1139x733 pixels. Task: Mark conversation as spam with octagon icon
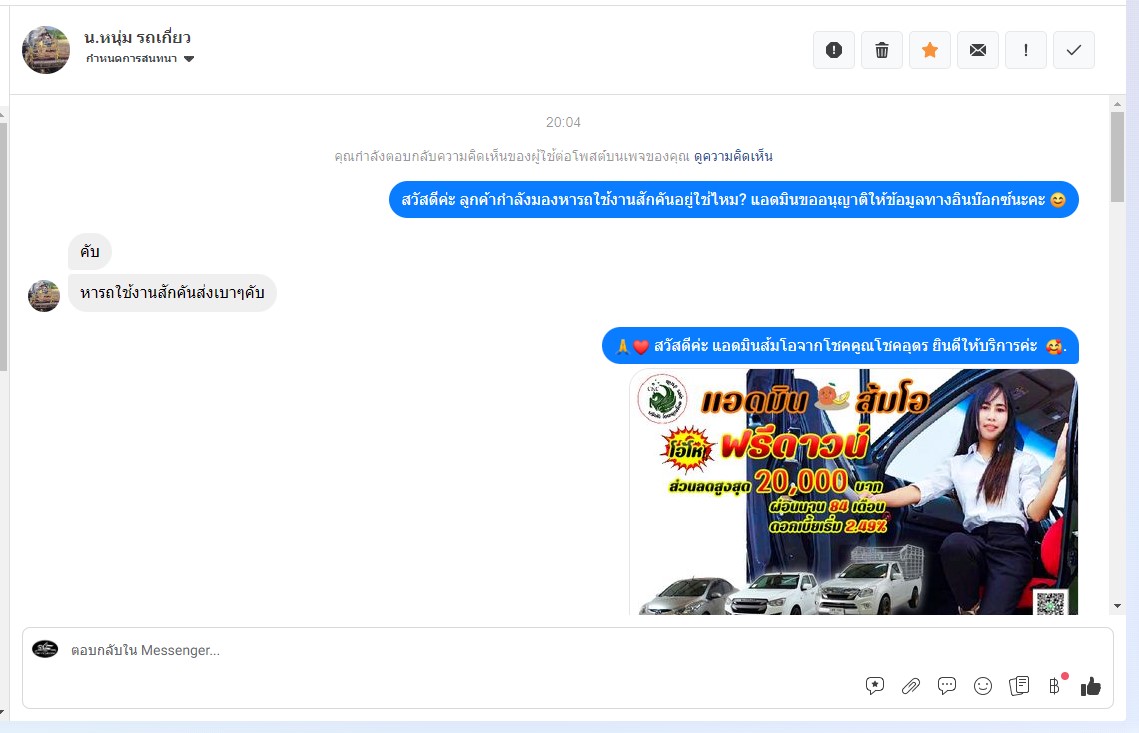[x=834, y=50]
